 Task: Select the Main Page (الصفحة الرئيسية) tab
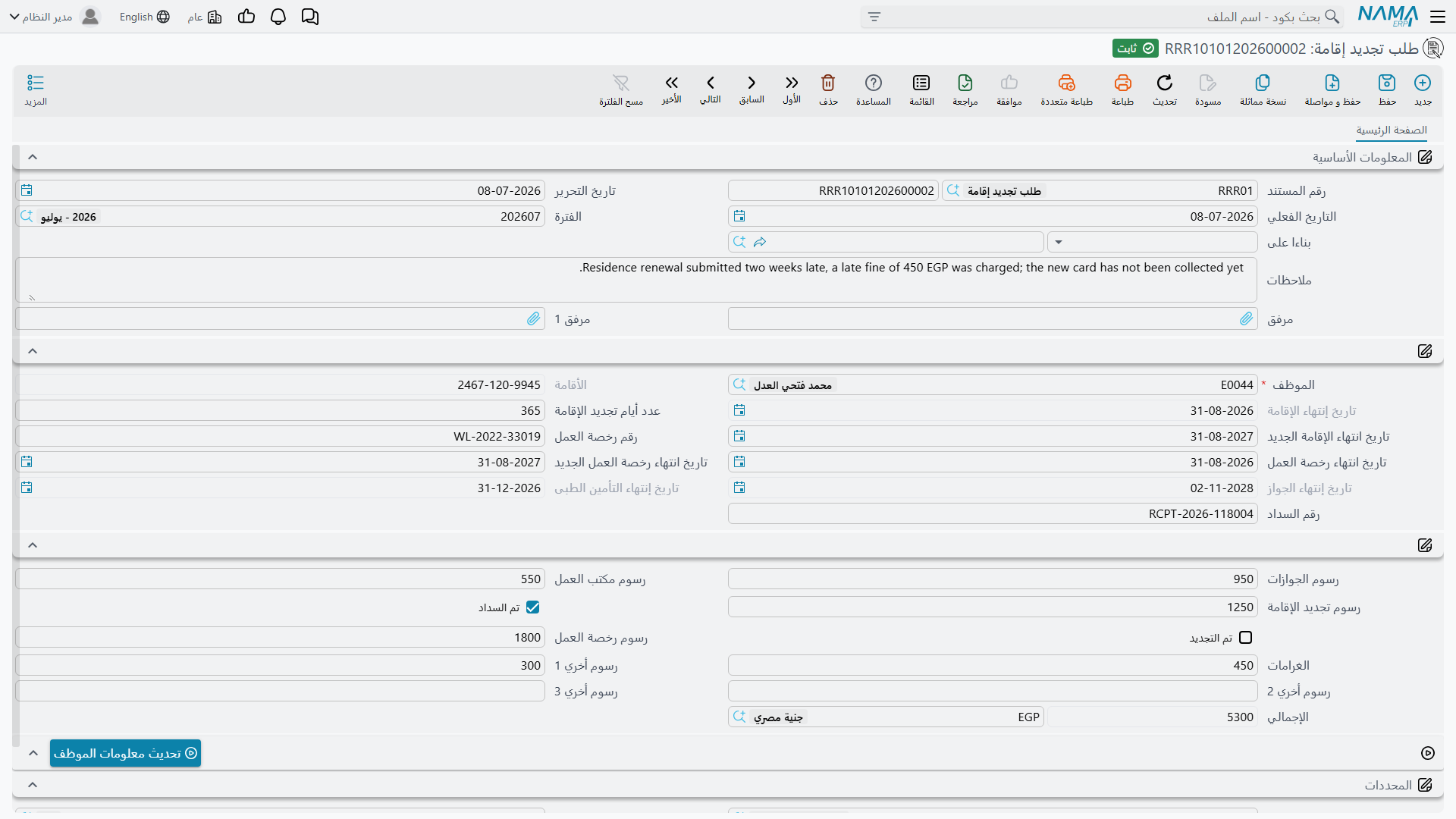tap(1392, 130)
